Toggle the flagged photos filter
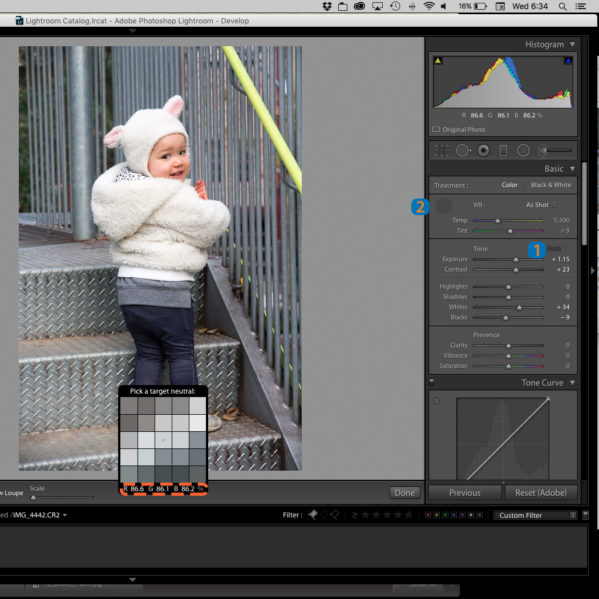599x599 pixels. point(313,515)
